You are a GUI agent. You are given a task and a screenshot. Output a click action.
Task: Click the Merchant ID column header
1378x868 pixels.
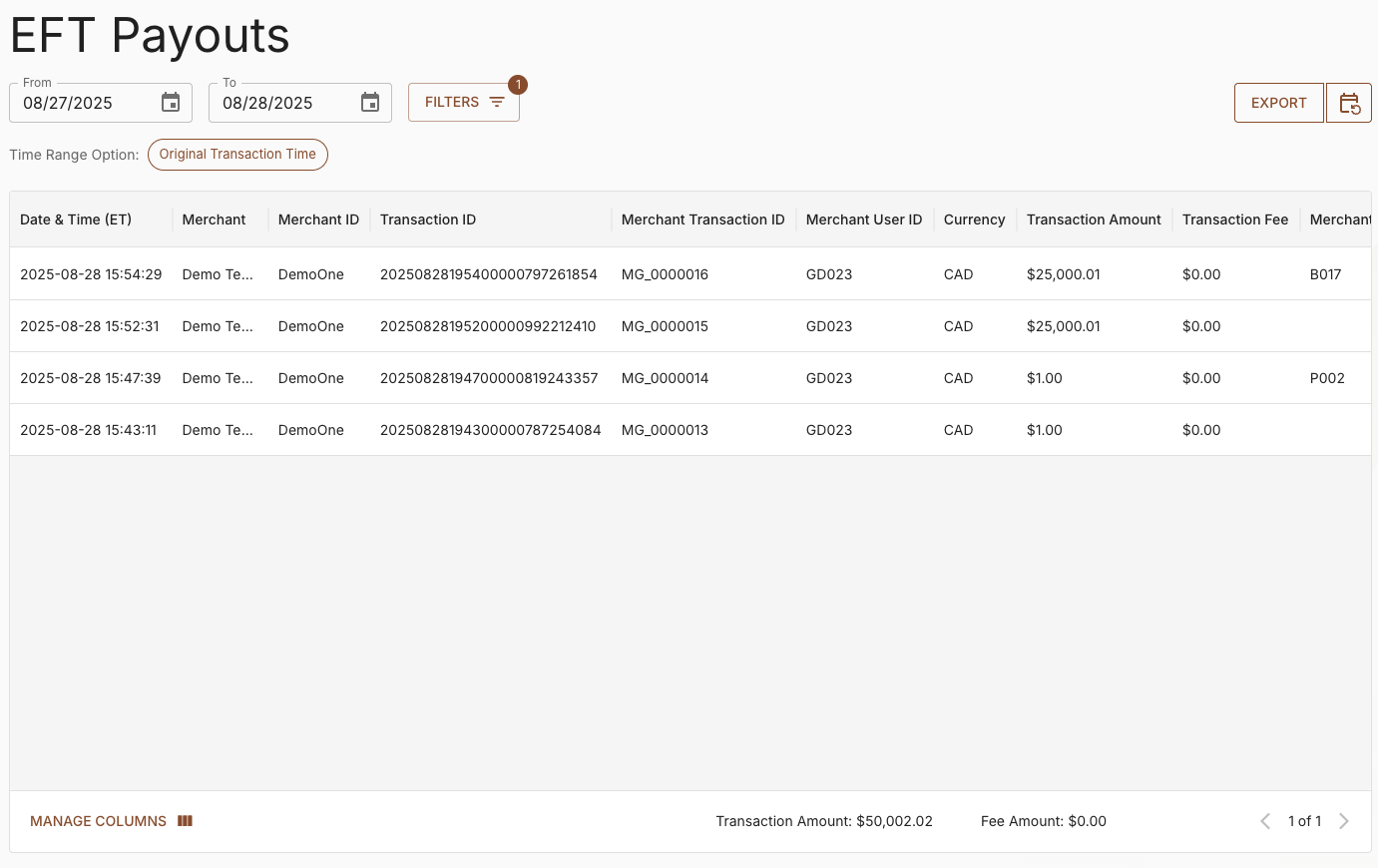(x=318, y=219)
